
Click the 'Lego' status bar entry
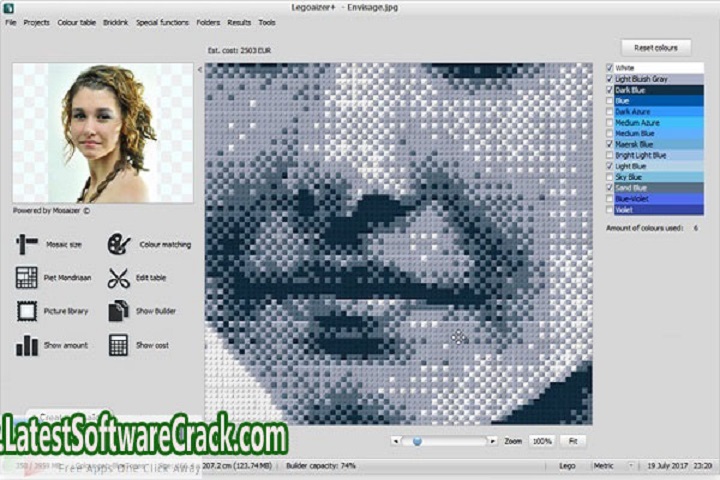[x=567, y=466]
